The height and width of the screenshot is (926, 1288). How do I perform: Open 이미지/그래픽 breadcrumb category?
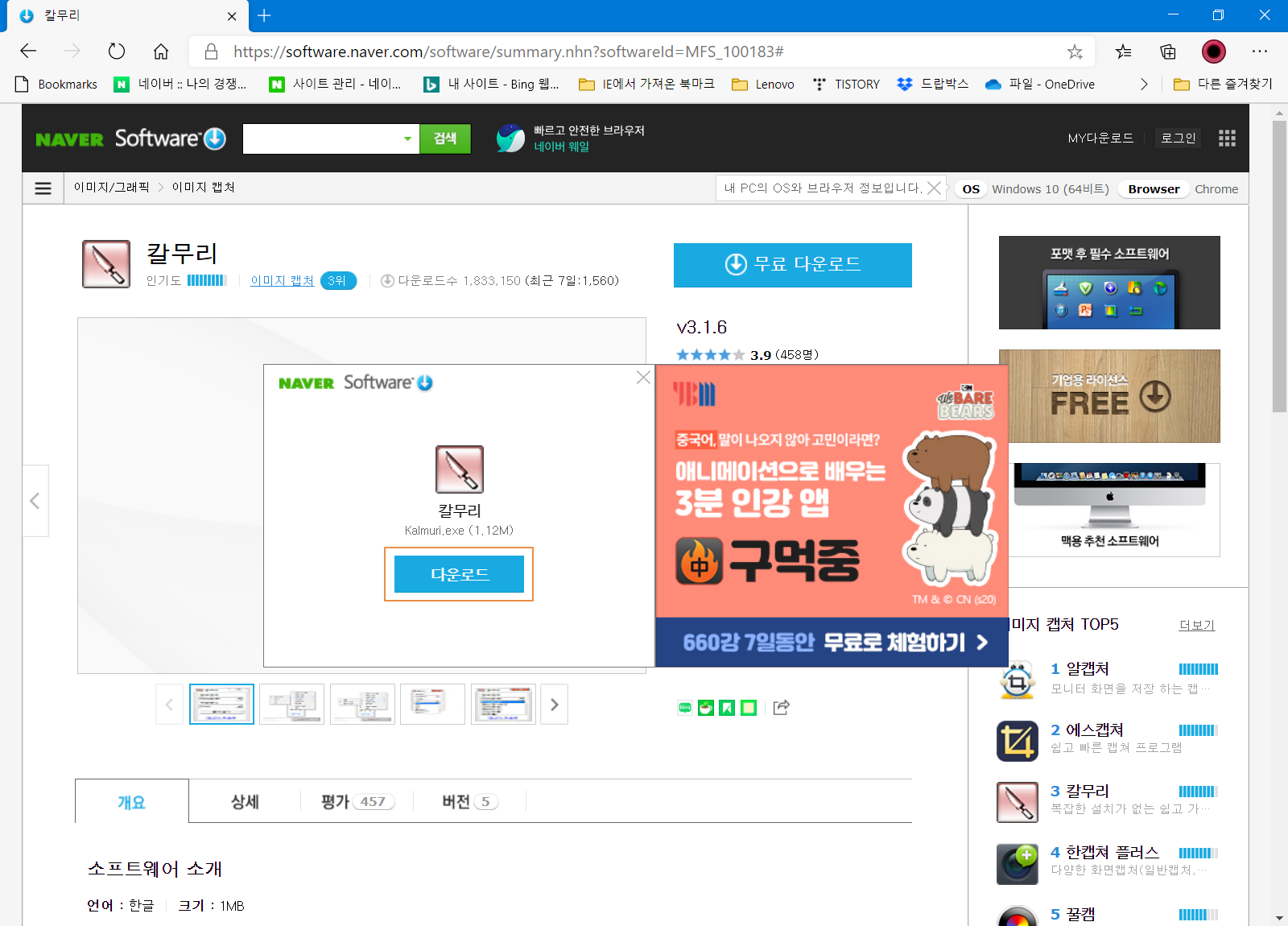tap(112, 187)
